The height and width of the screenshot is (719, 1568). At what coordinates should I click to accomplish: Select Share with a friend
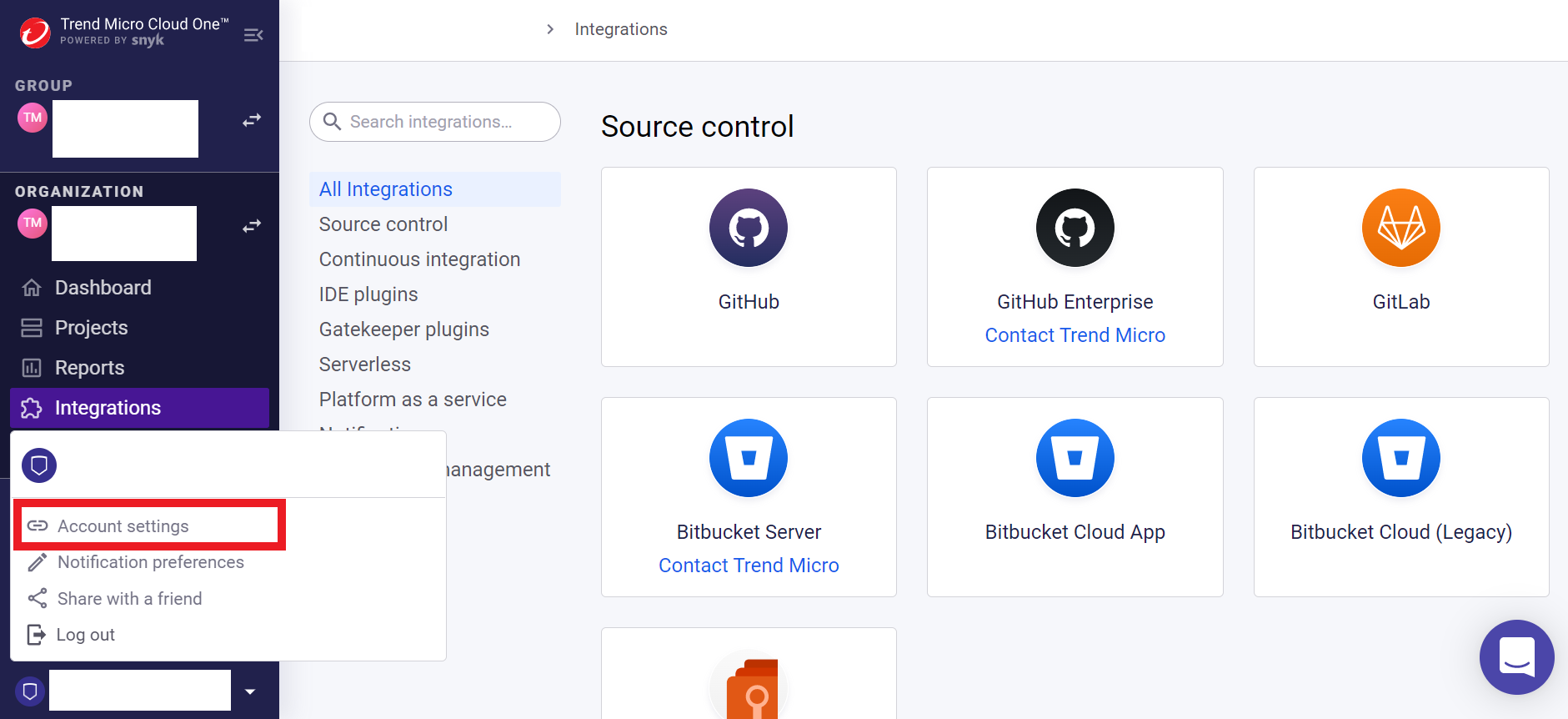tap(130, 599)
